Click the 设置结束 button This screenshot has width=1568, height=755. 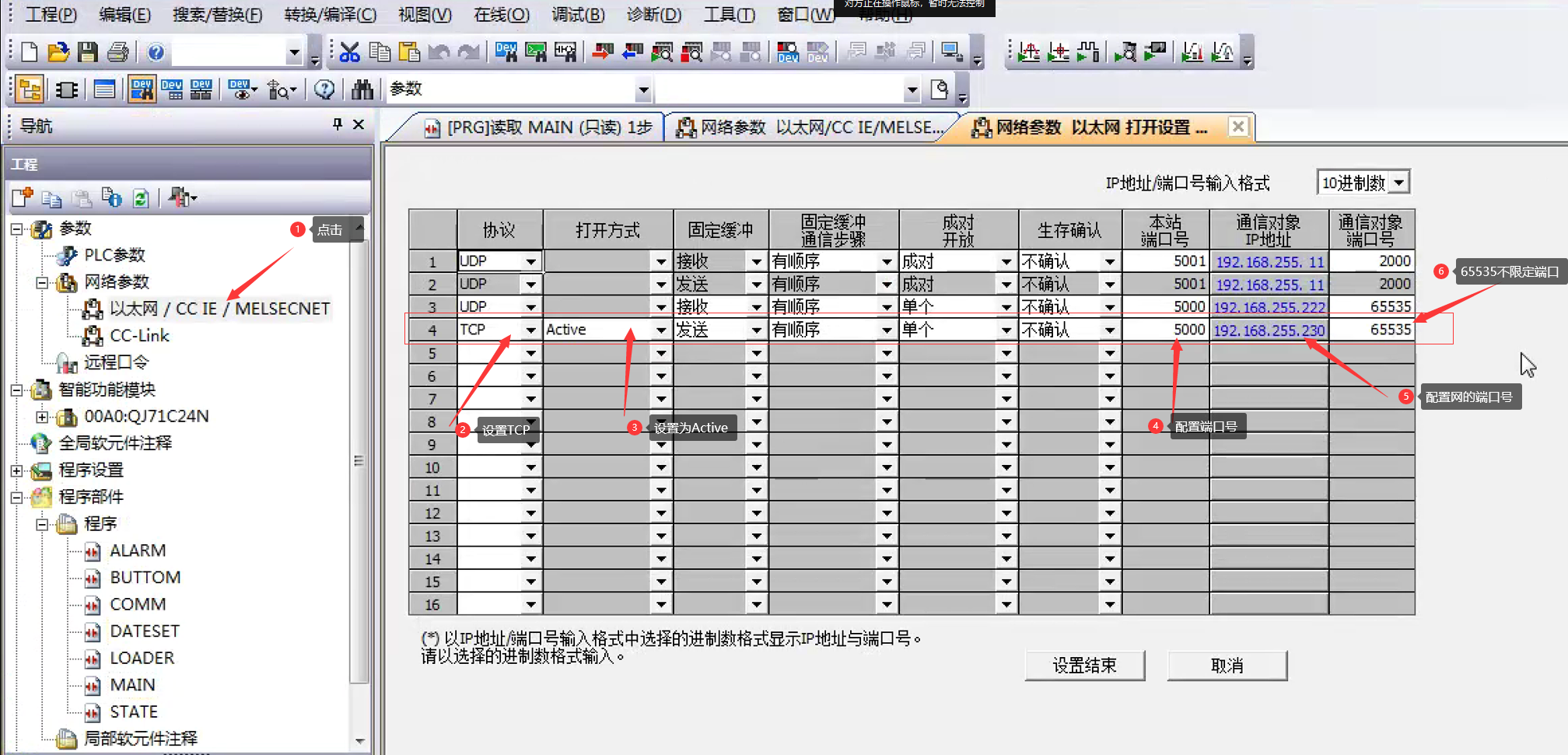[x=1085, y=665]
